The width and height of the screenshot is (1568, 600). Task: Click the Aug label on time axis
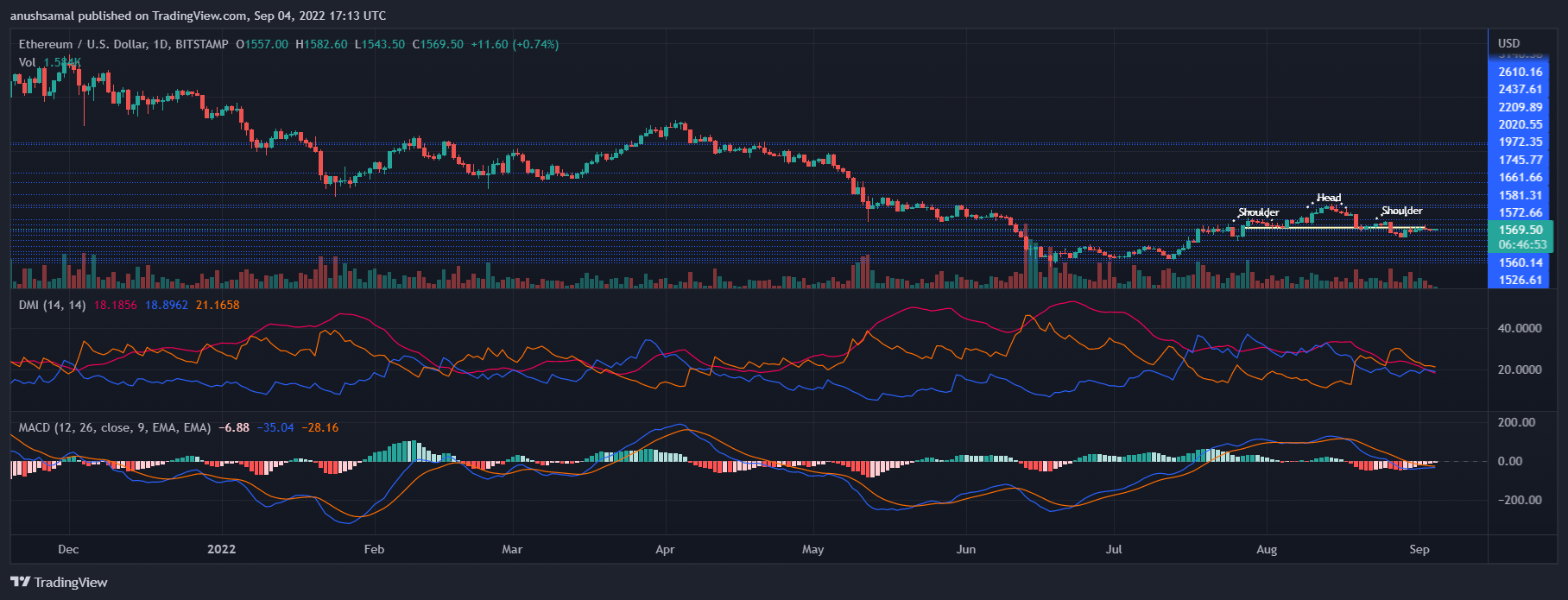click(1267, 549)
